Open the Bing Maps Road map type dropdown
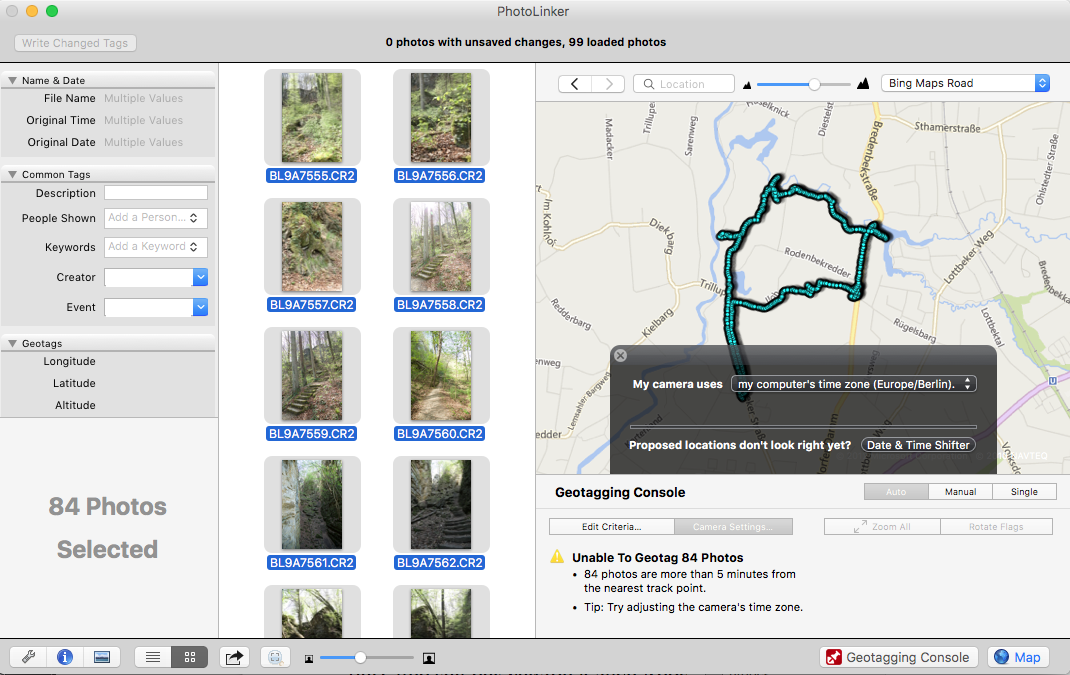The image size is (1070, 675). tap(965, 83)
